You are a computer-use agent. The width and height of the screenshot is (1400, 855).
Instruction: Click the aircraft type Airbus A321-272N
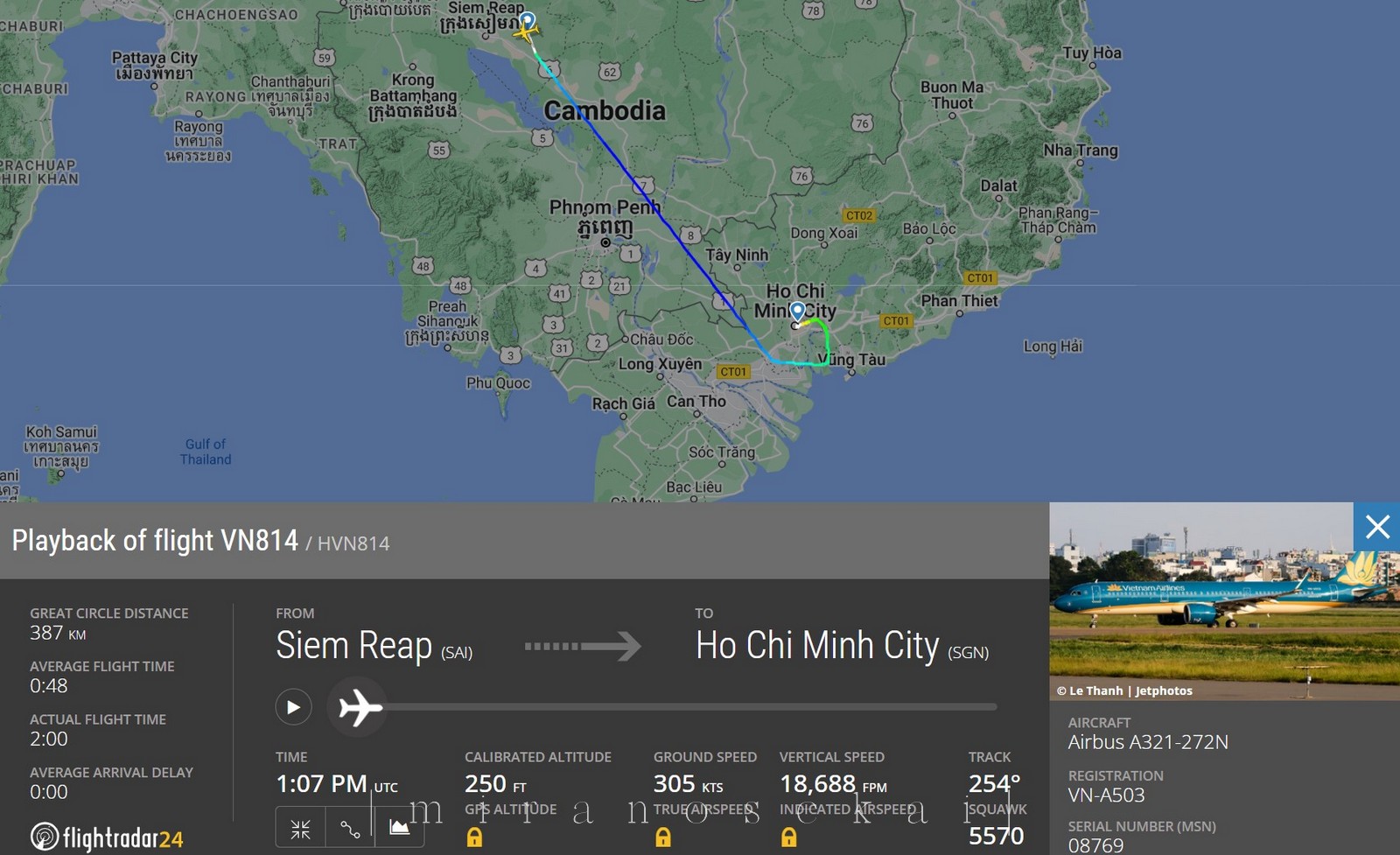coord(1148,742)
